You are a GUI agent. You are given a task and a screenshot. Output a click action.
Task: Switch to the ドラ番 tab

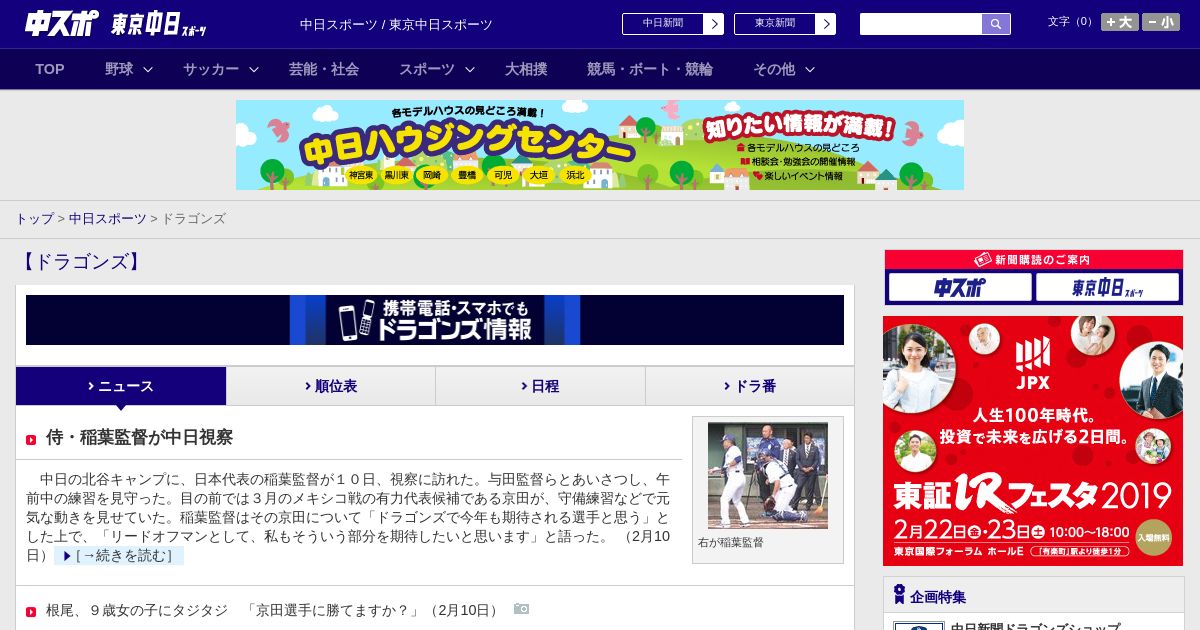coord(750,386)
